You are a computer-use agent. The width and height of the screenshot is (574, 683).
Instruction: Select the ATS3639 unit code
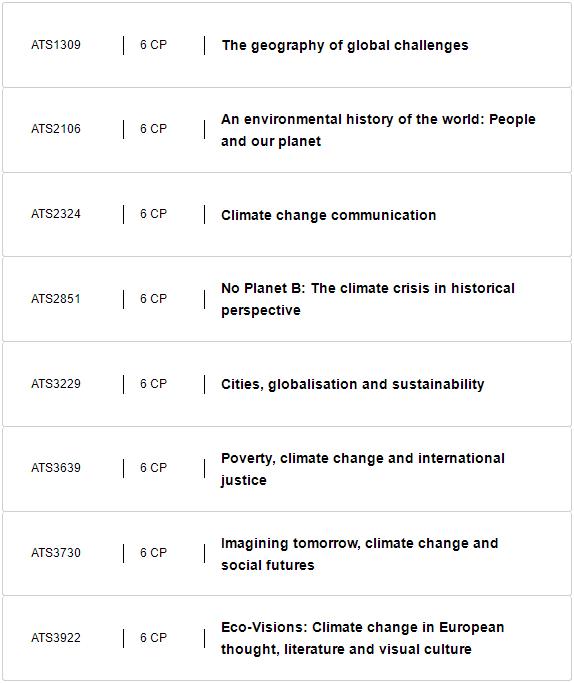[x=56, y=468]
